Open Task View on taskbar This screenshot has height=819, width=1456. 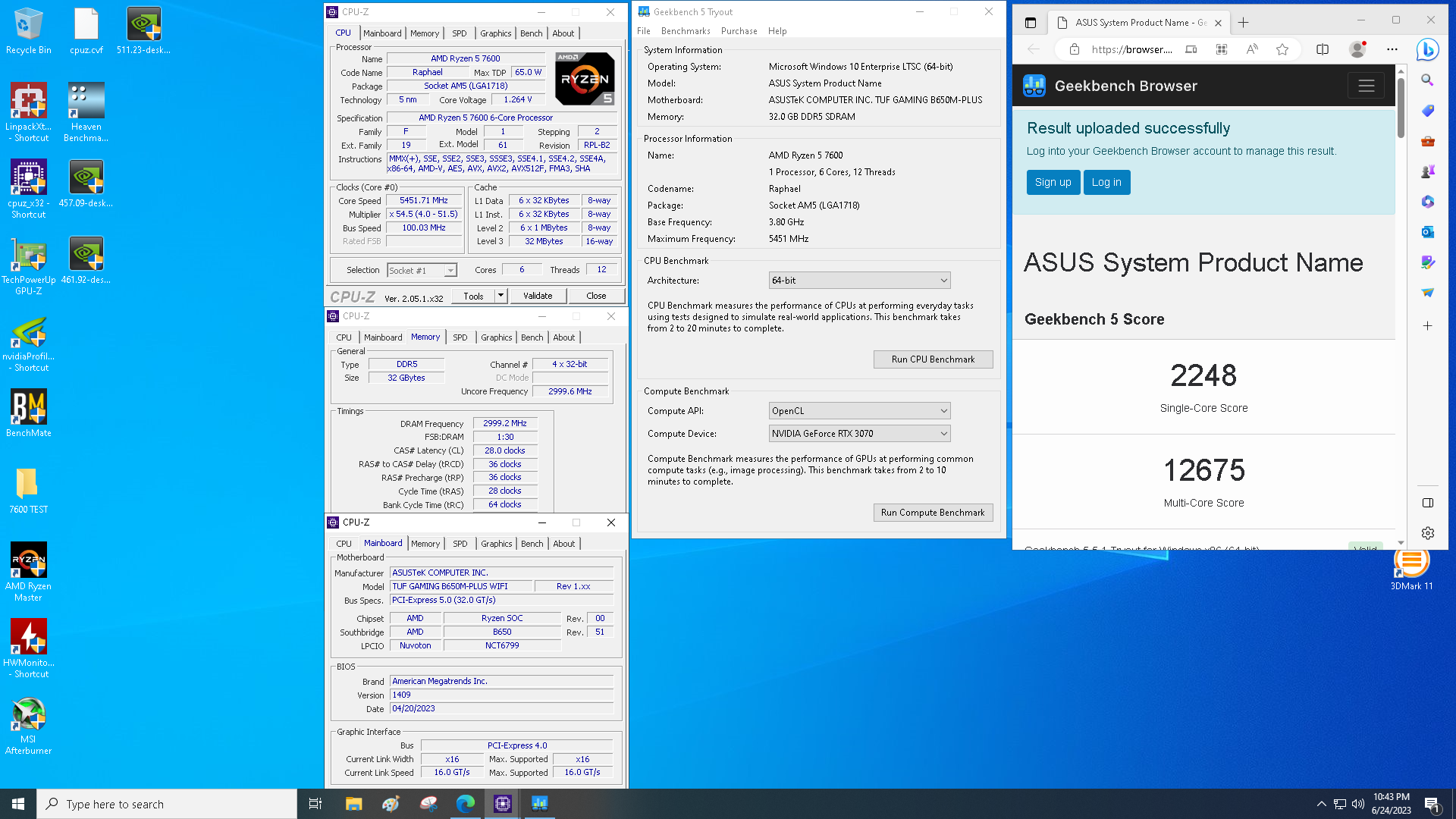(x=315, y=804)
